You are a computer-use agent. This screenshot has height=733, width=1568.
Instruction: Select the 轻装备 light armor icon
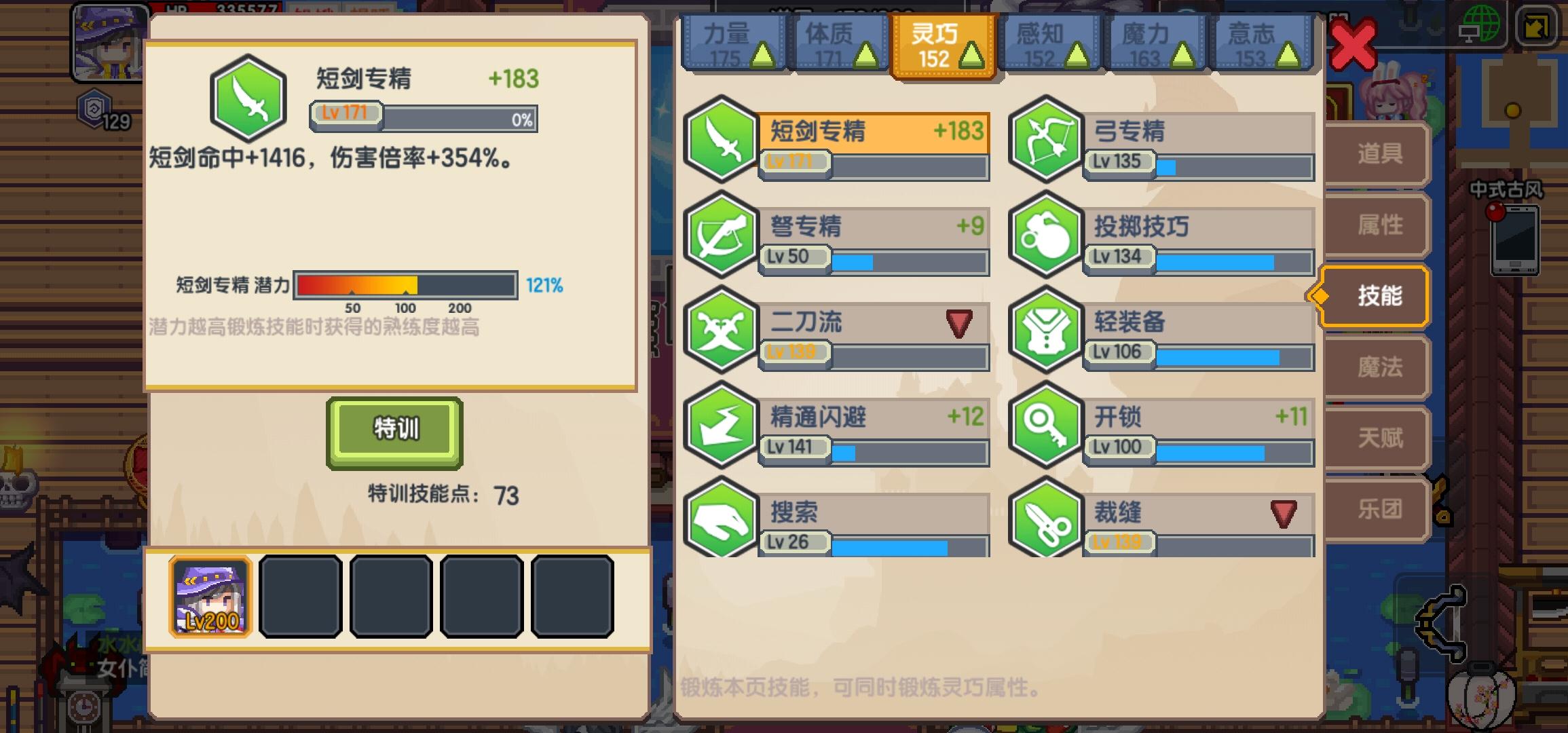[x=1045, y=330]
